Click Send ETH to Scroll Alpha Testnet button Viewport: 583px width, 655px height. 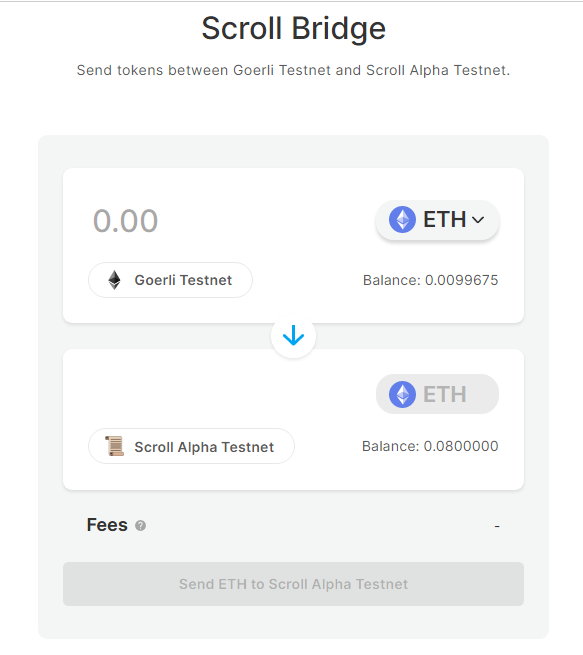tap(293, 584)
